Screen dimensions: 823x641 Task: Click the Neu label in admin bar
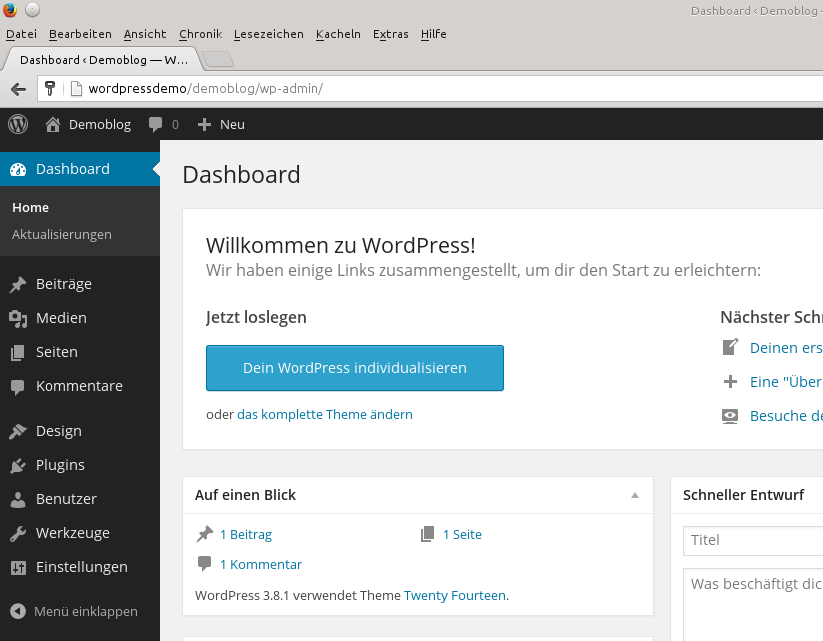233,124
